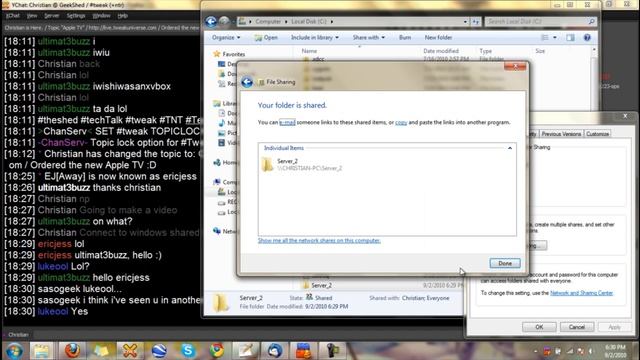This screenshot has width=640, height=360.
Task: Click Done in File Sharing dialog
Action: coord(505,263)
